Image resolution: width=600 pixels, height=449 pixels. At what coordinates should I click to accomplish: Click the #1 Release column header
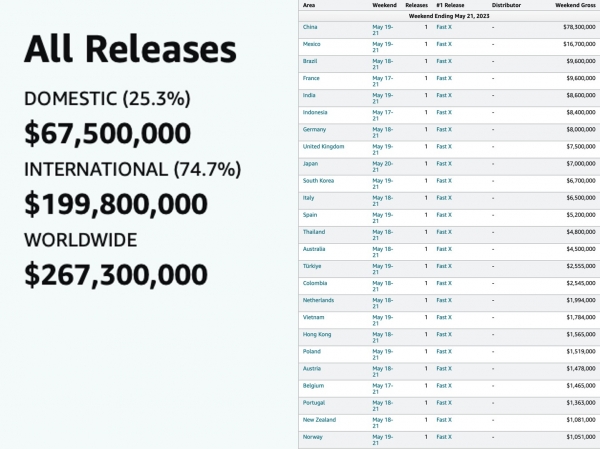[x=450, y=5]
